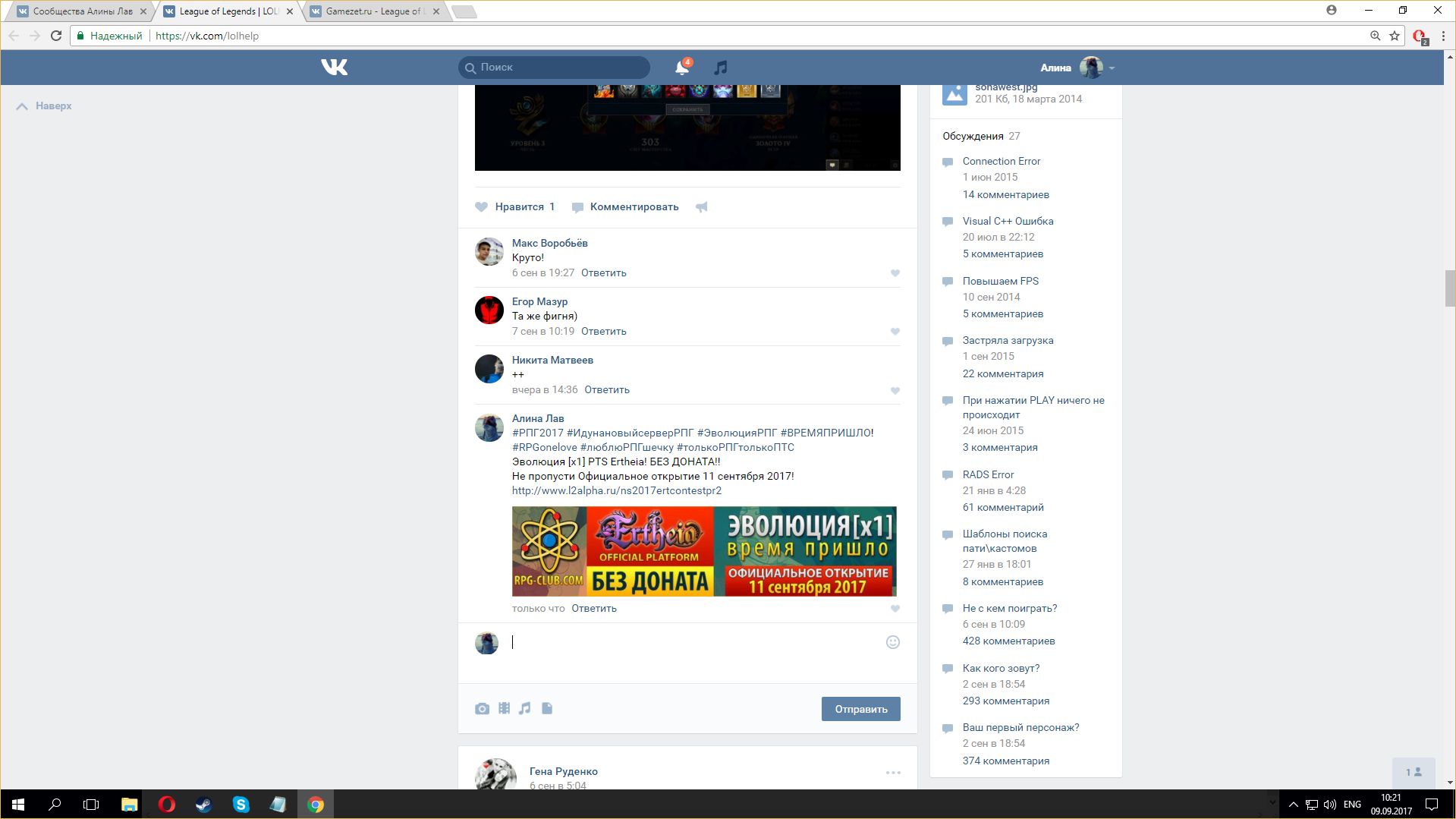Adjust volume from the speaker tray icon

pos(1330,805)
